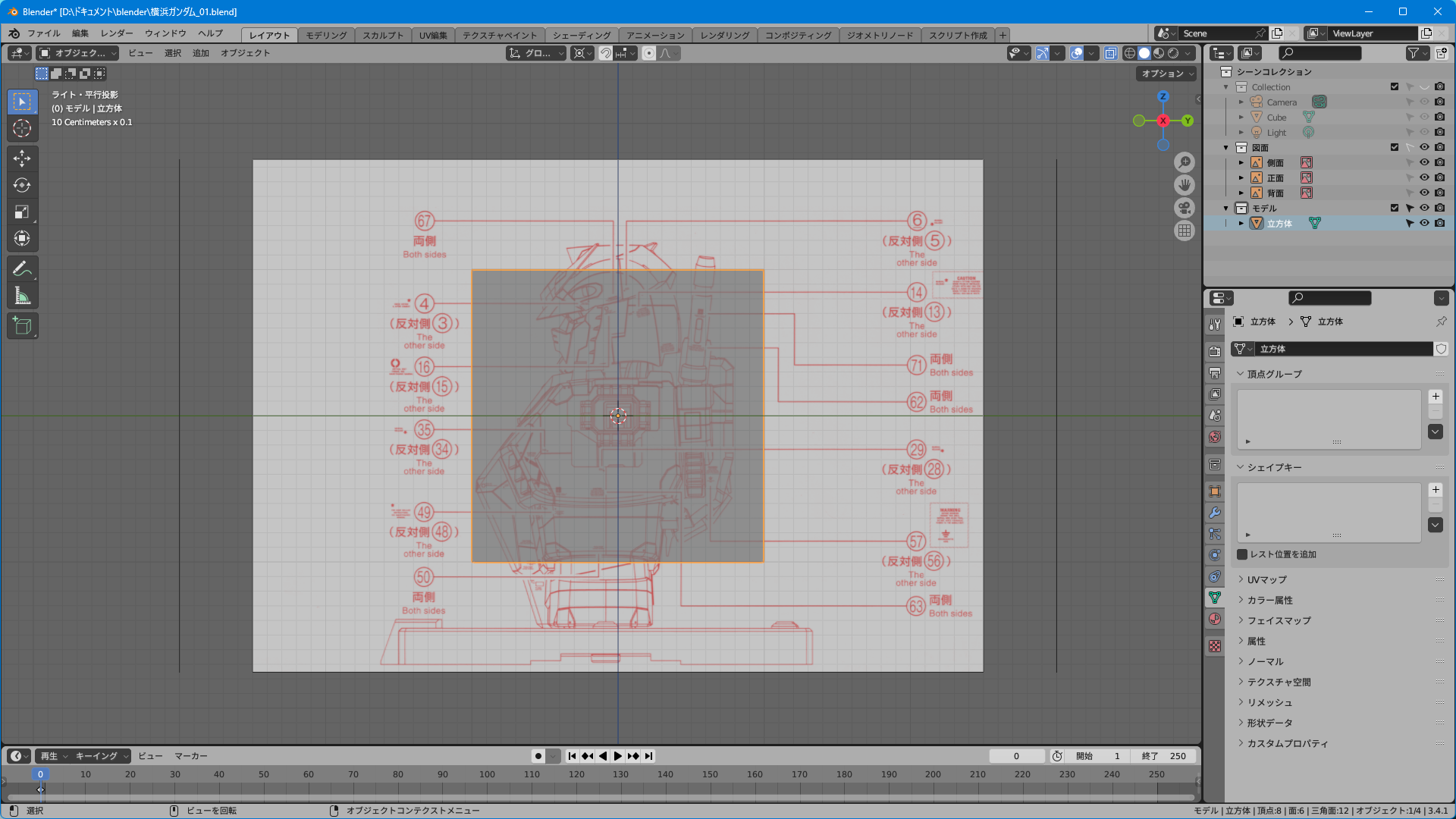This screenshot has width=1456, height=819.
Task: Click the current frame number field
Action: (1016, 756)
